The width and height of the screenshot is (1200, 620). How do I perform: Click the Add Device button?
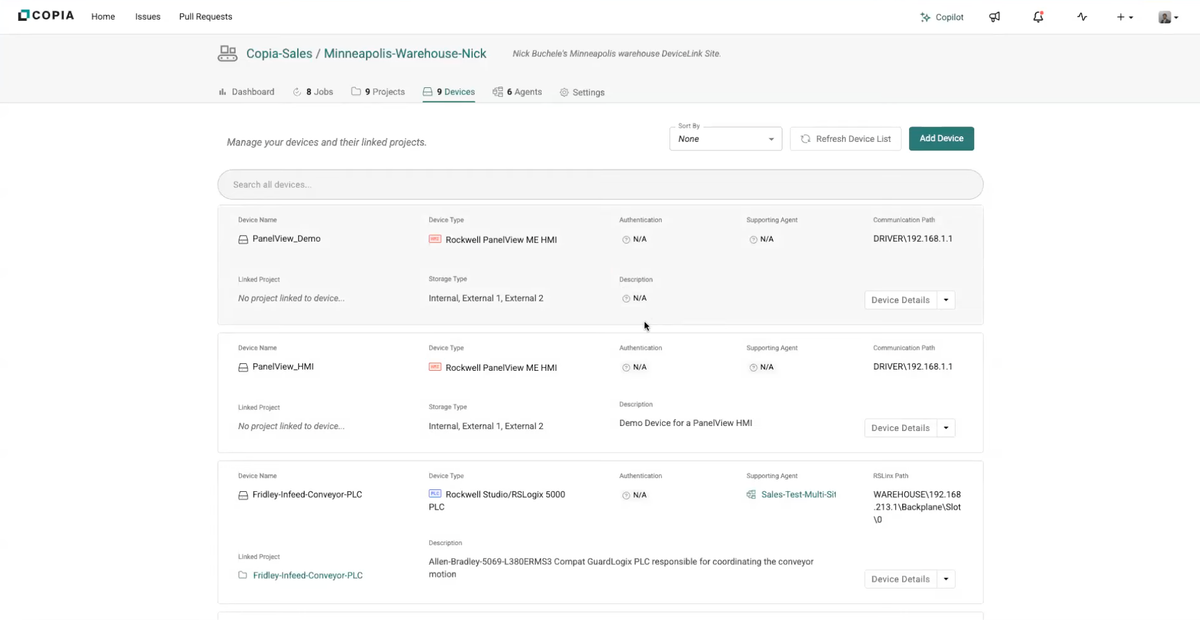(941, 139)
